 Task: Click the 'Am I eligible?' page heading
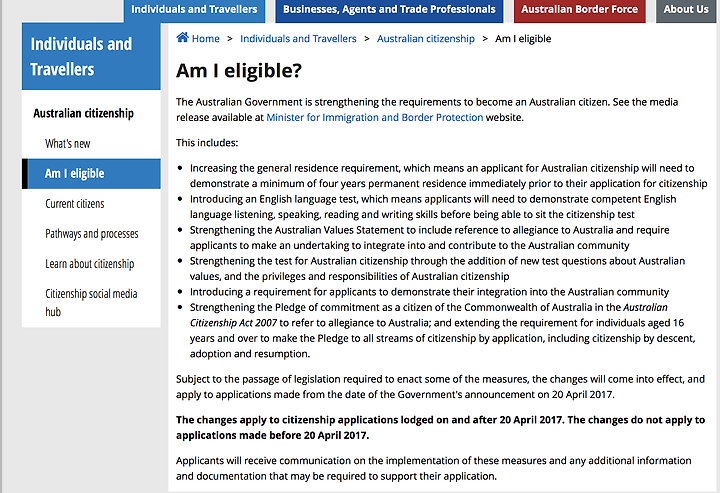239,71
